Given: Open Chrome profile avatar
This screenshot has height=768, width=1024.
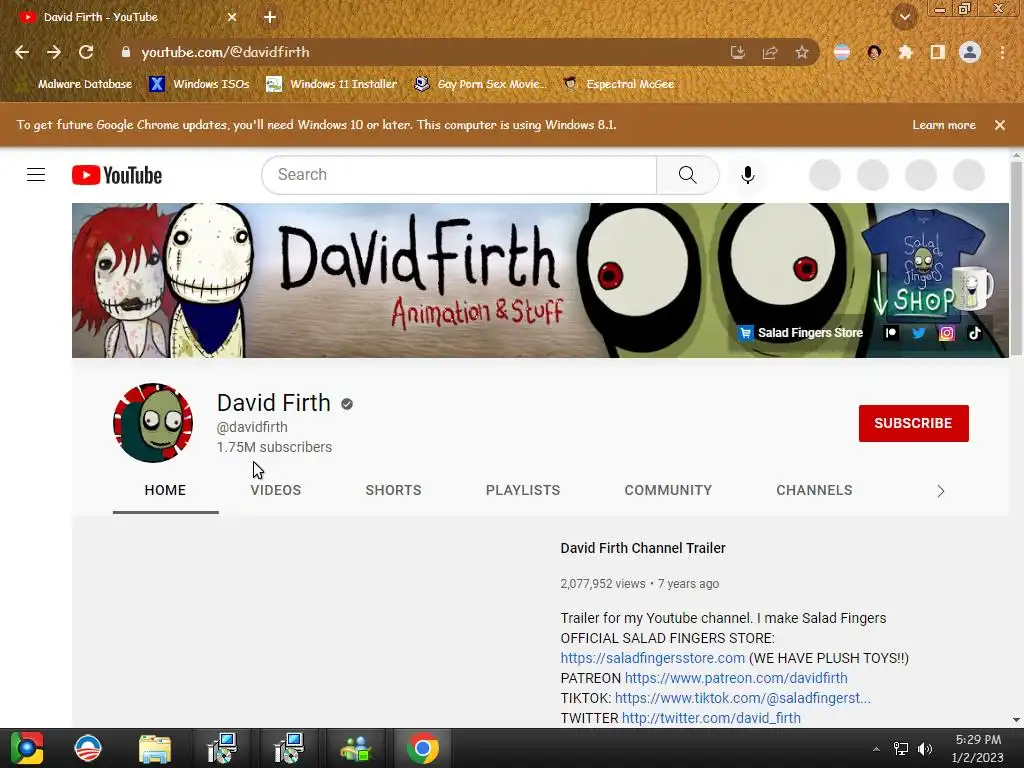Looking at the screenshot, I should pyautogui.click(x=970, y=52).
